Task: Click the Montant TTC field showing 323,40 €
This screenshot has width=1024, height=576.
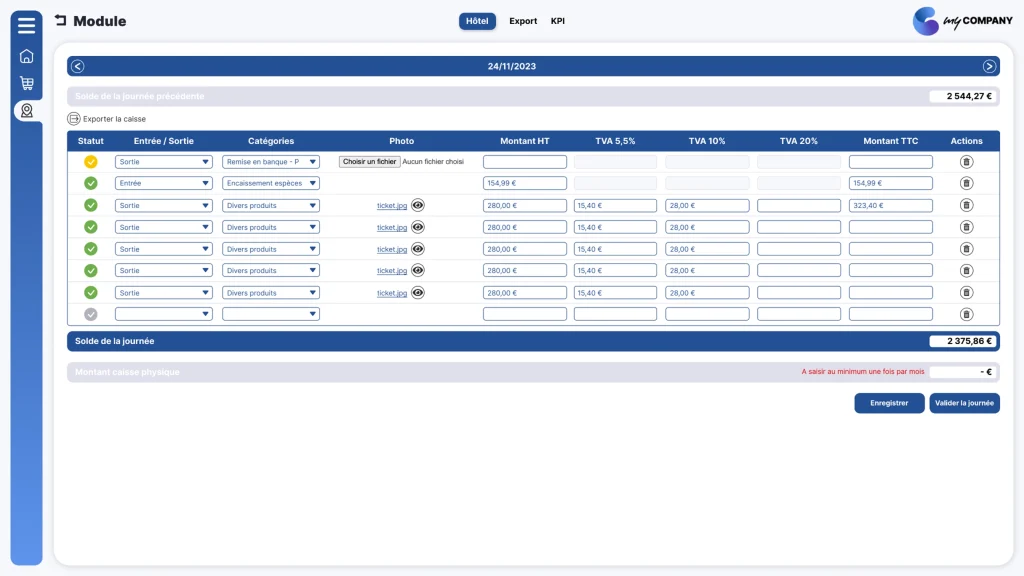Action: tap(890, 205)
